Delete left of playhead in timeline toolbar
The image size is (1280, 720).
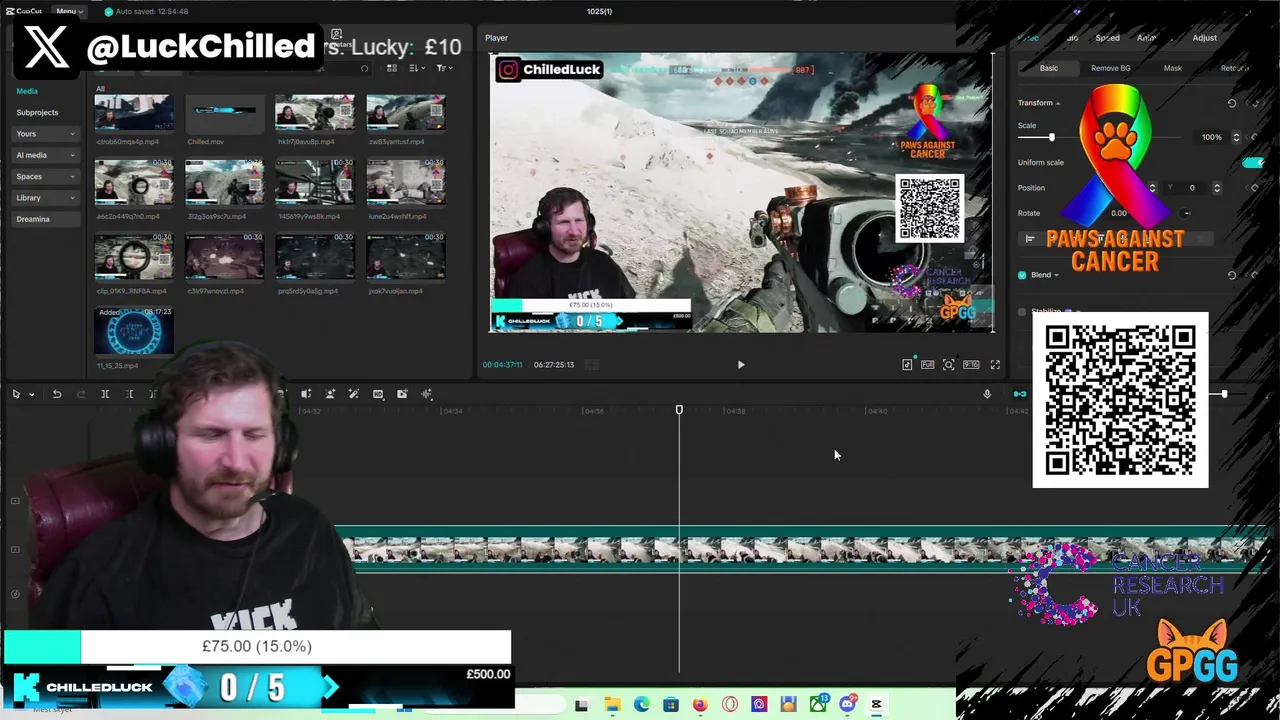click(129, 394)
